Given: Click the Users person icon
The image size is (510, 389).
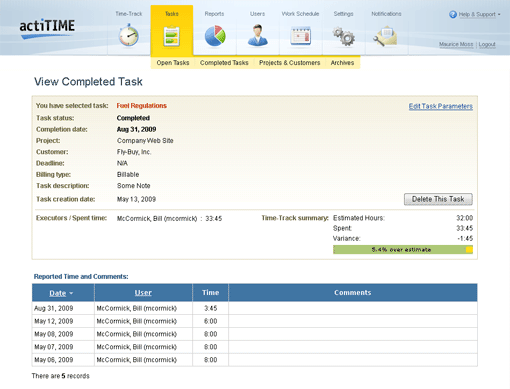Looking at the screenshot, I should click(258, 35).
